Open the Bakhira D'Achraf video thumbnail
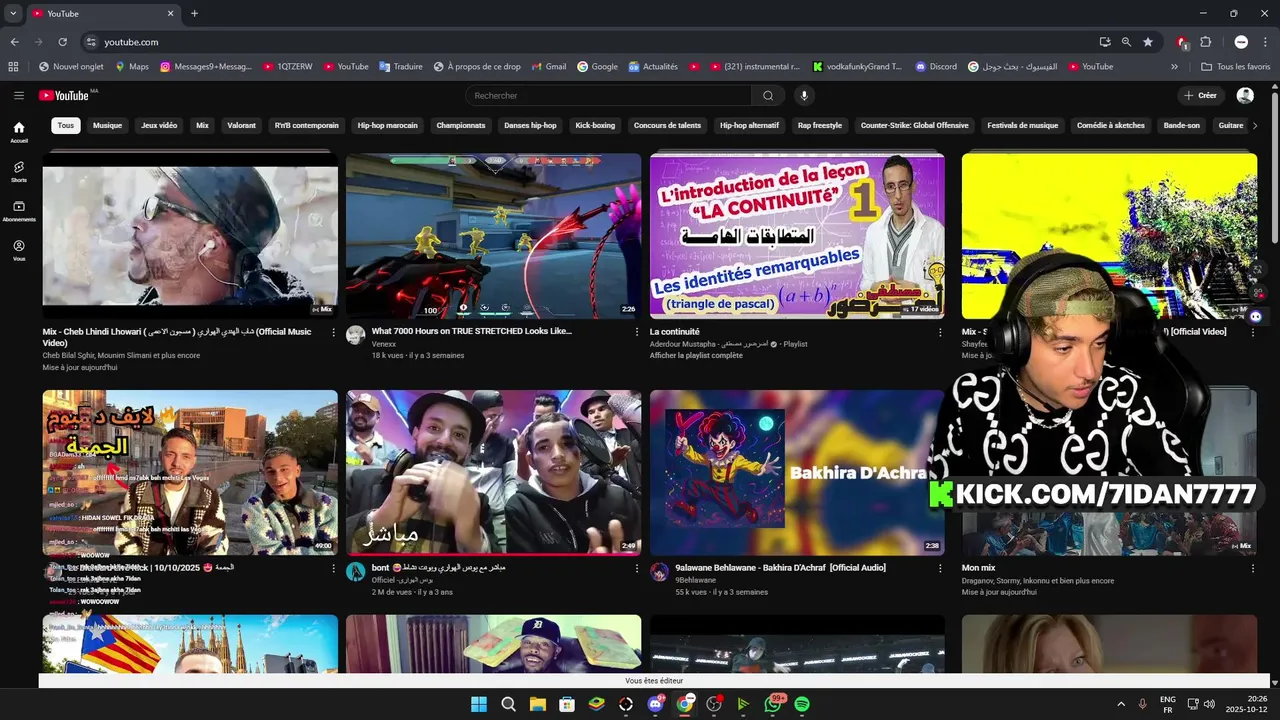The height and width of the screenshot is (720, 1280). pyautogui.click(x=797, y=472)
